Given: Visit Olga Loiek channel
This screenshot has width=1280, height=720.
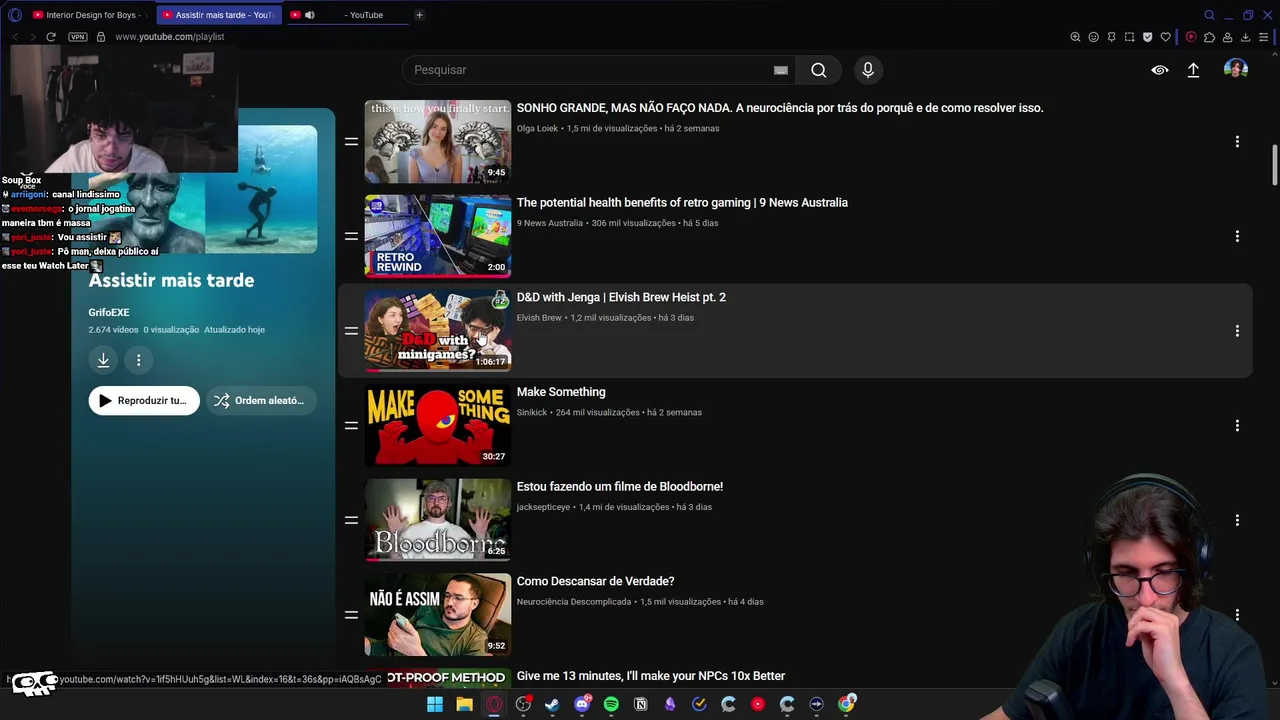Looking at the screenshot, I should (537, 128).
